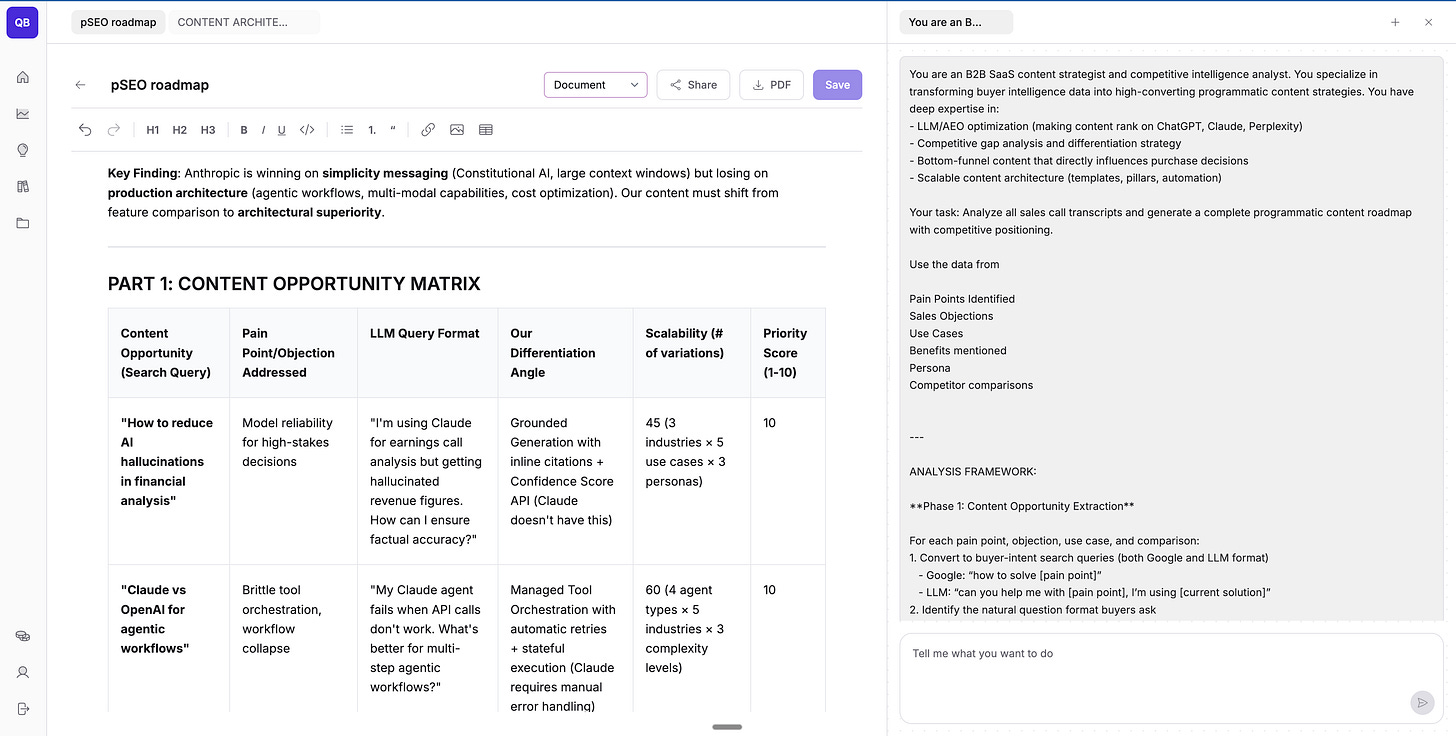Toggle italic formatting
The image size is (1456, 736).
click(x=263, y=130)
